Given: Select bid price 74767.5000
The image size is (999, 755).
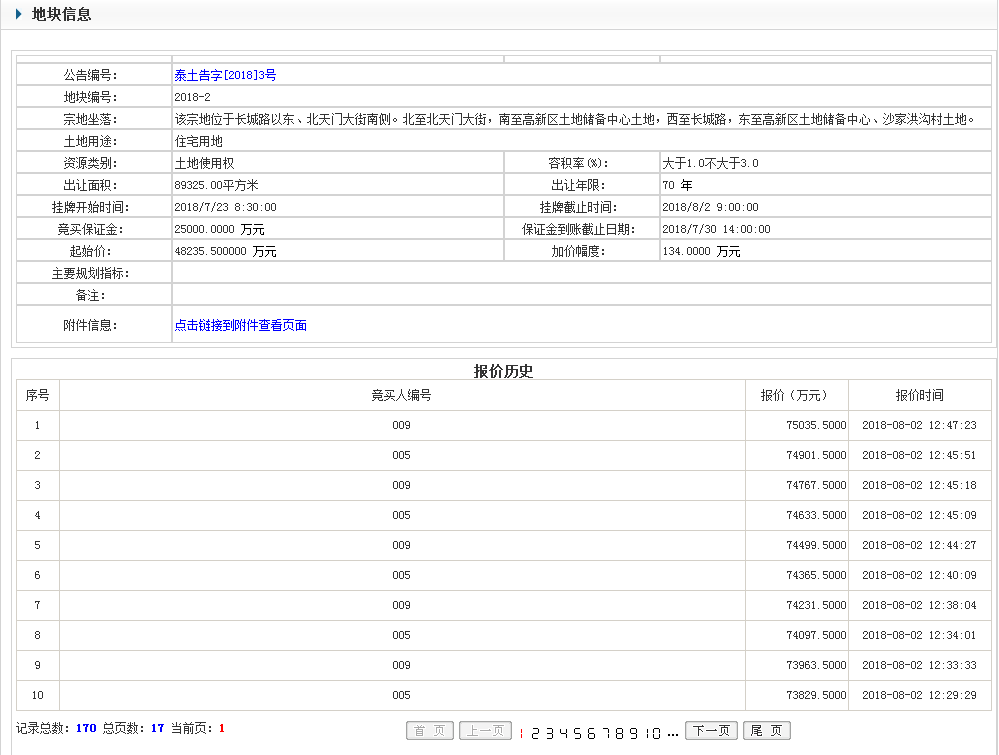Looking at the screenshot, I should [816, 485].
